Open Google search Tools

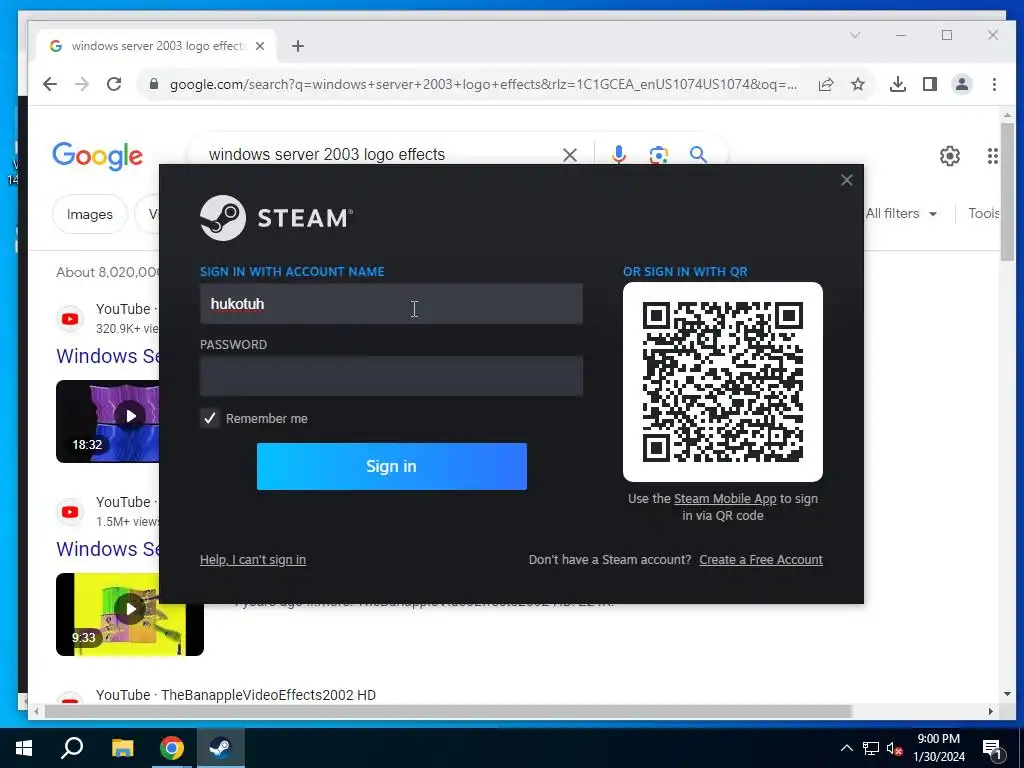(984, 214)
